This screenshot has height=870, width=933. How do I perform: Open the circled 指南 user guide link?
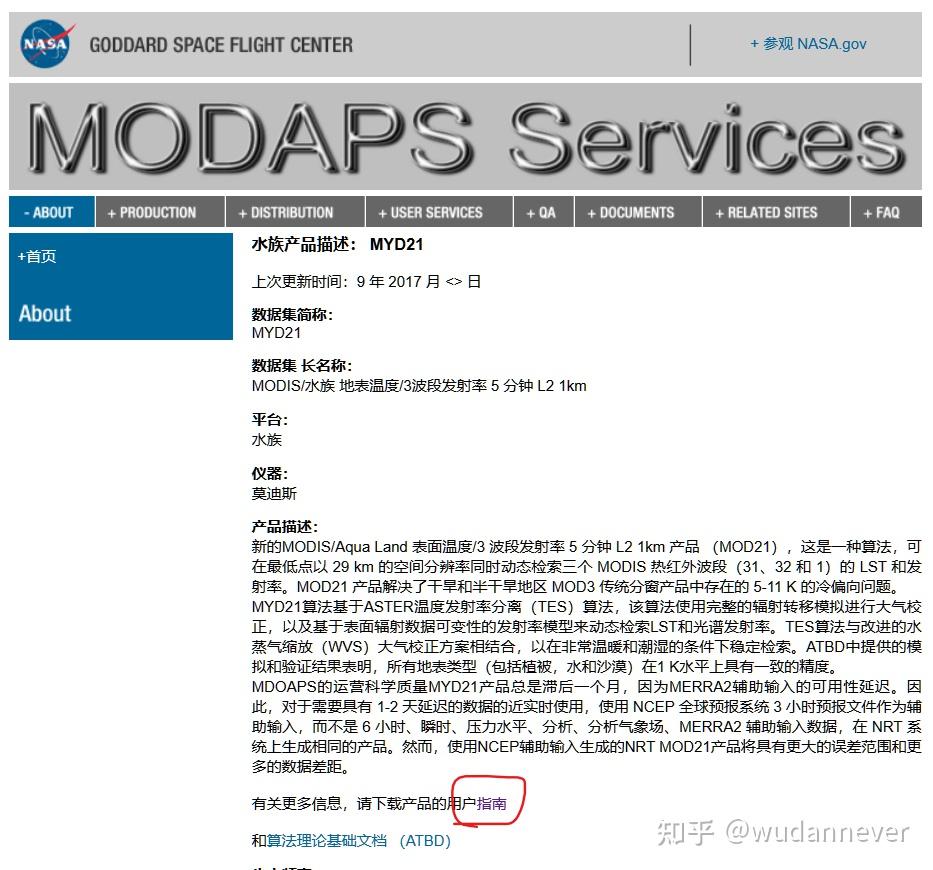491,801
